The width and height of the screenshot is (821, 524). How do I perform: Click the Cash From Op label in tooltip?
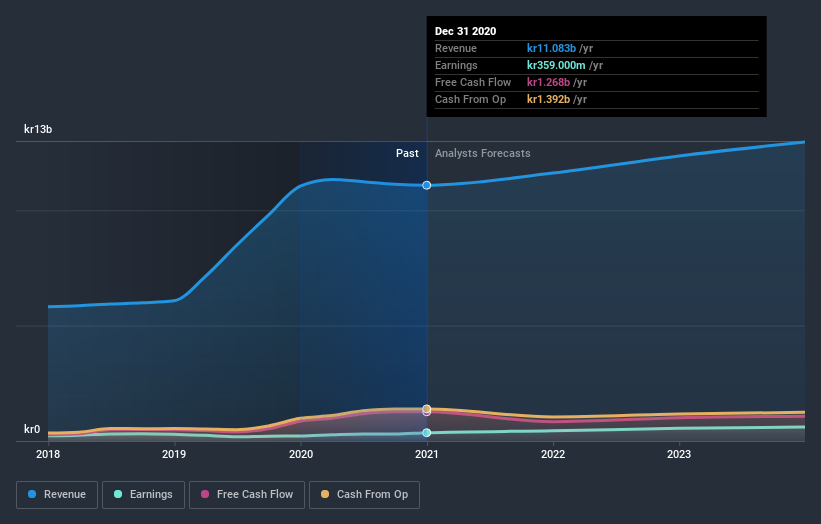point(471,99)
